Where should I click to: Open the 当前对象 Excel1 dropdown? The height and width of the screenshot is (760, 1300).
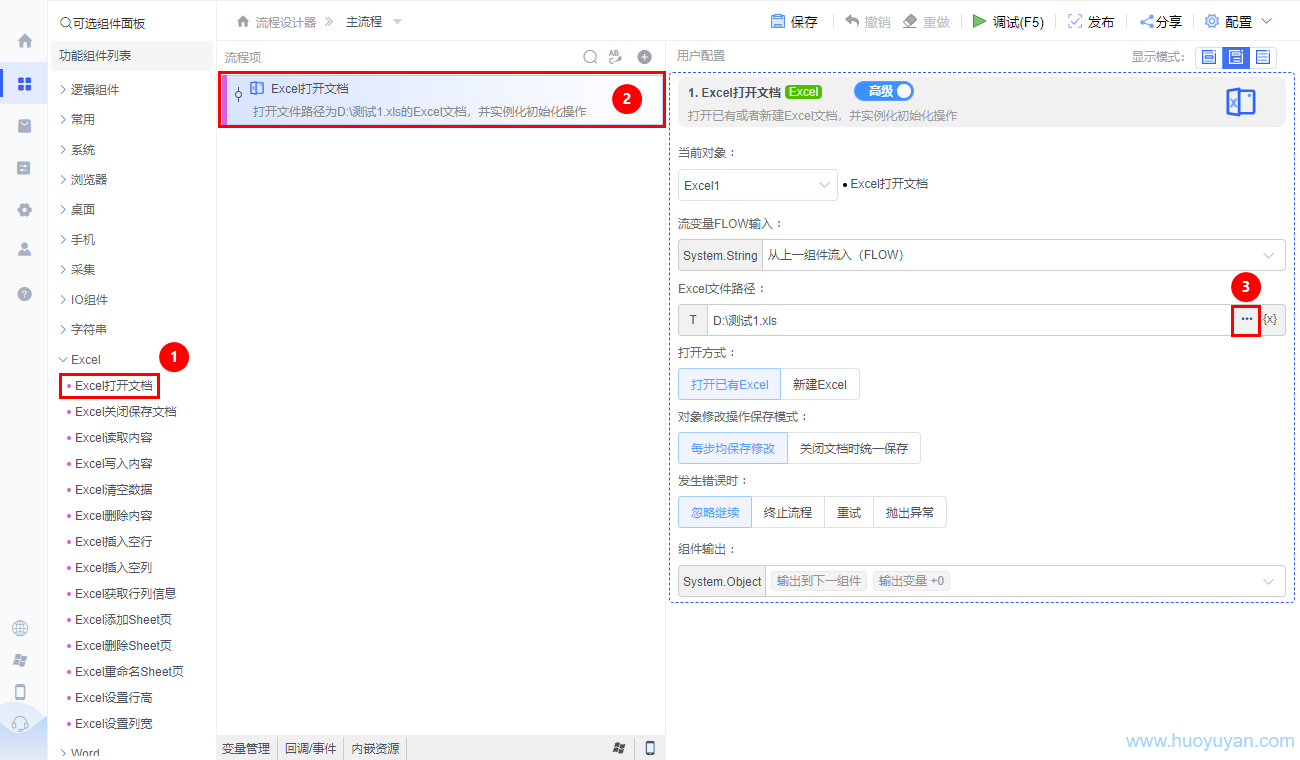(x=757, y=184)
